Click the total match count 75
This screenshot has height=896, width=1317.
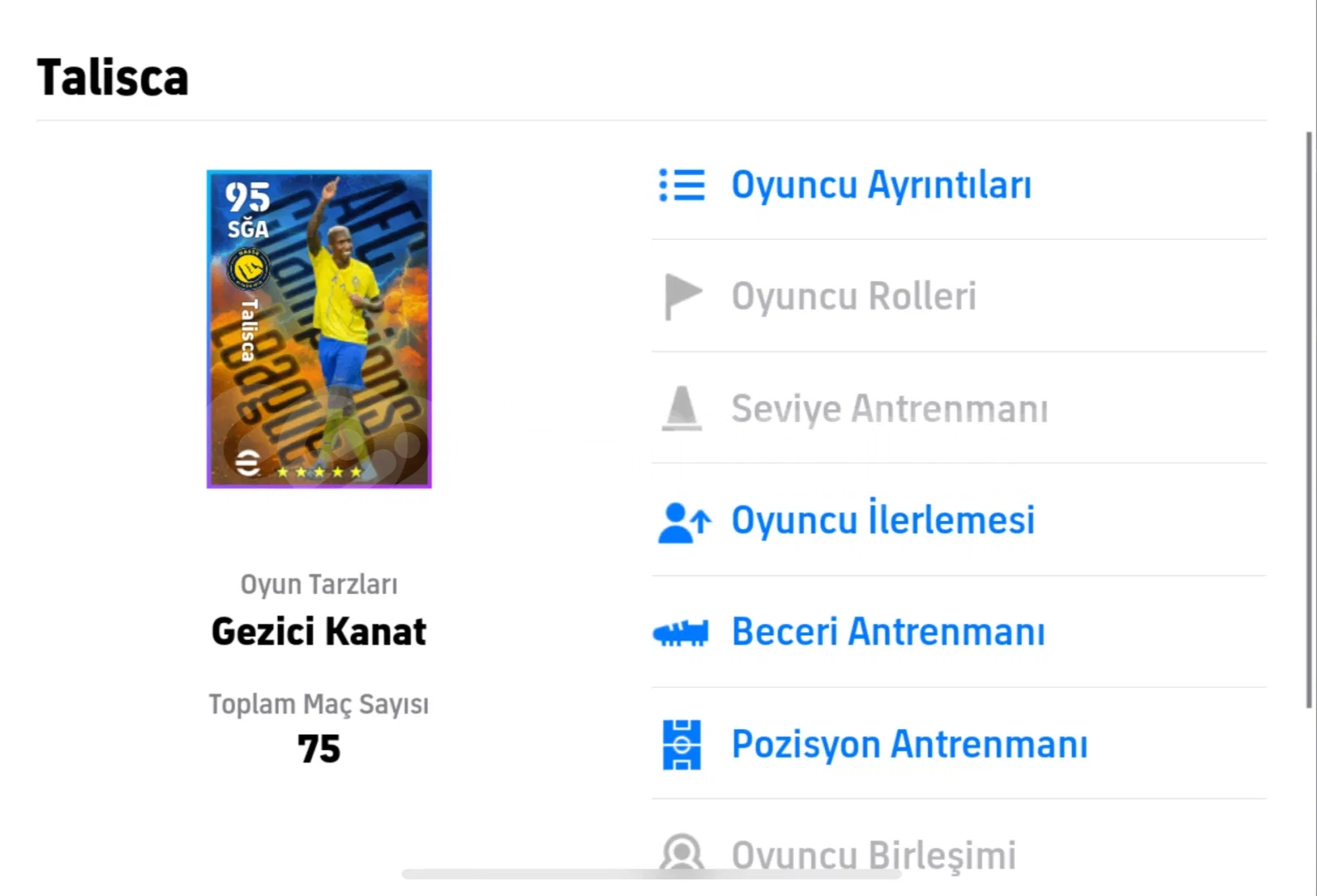click(319, 748)
